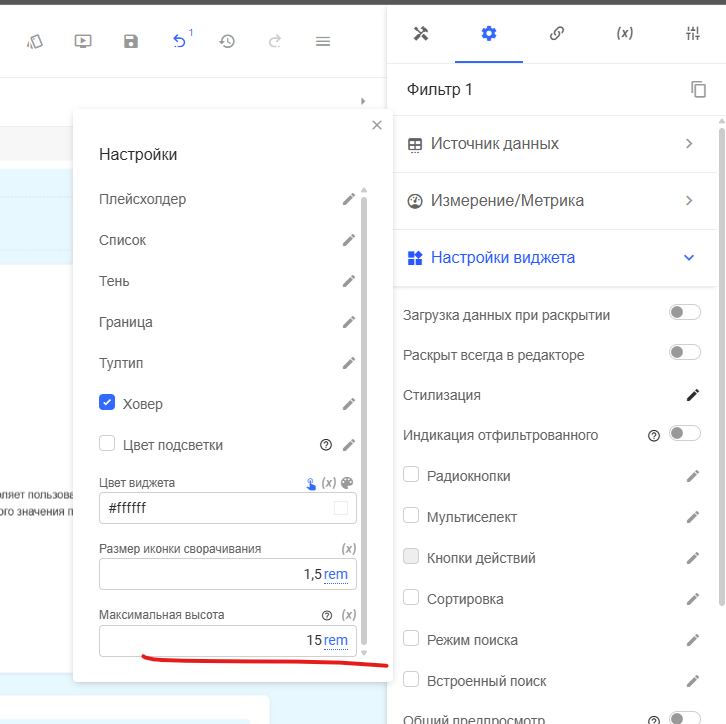This screenshot has width=726, height=724.
Task: Open the hamburger menu icon
Action: click(x=323, y=41)
